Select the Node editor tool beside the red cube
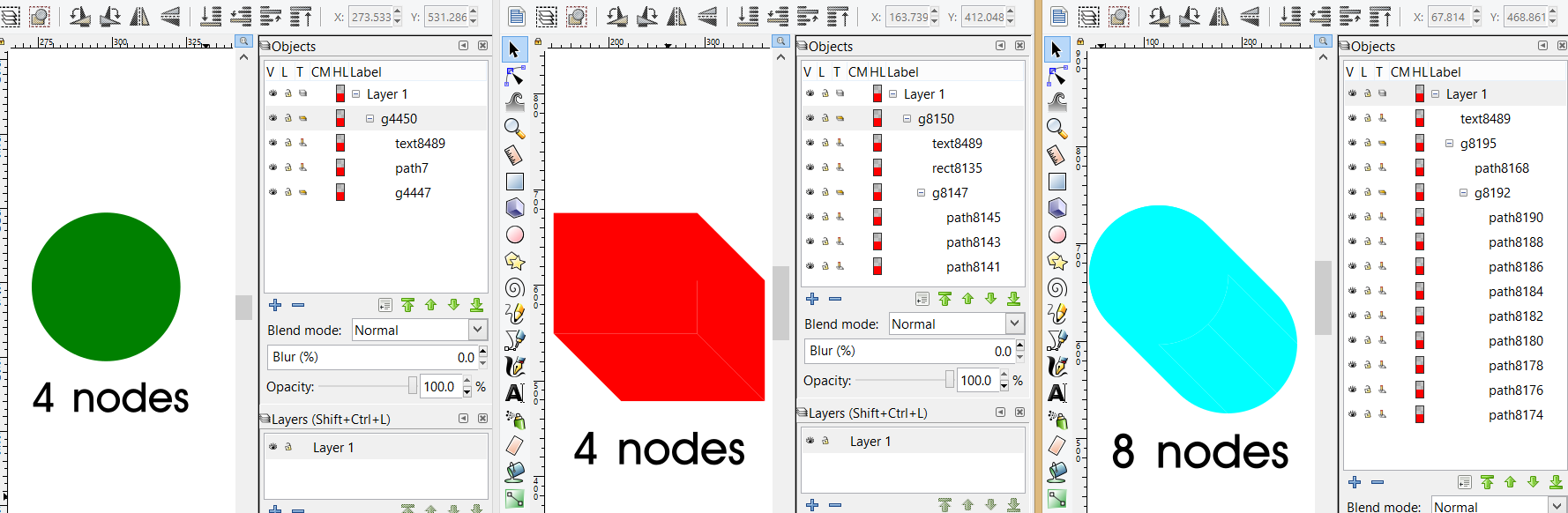 point(515,76)
